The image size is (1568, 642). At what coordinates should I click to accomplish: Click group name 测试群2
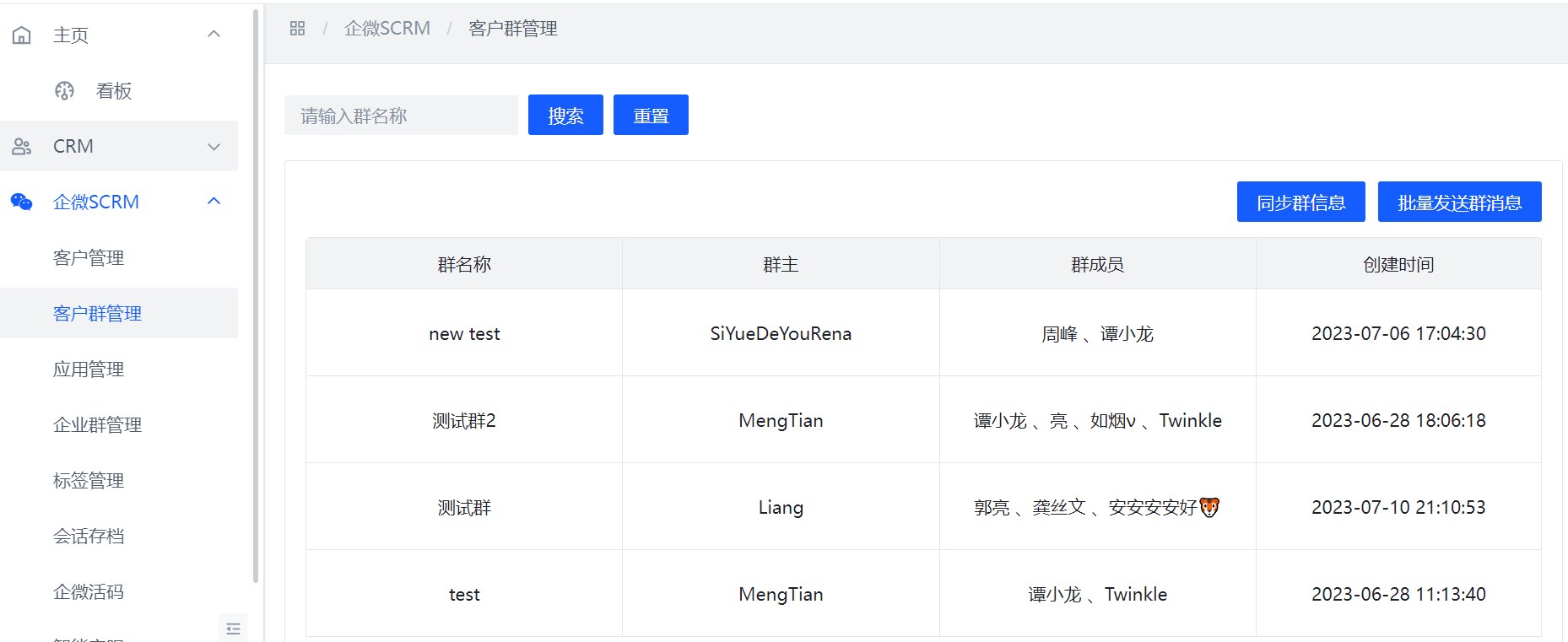click(464, 420)
